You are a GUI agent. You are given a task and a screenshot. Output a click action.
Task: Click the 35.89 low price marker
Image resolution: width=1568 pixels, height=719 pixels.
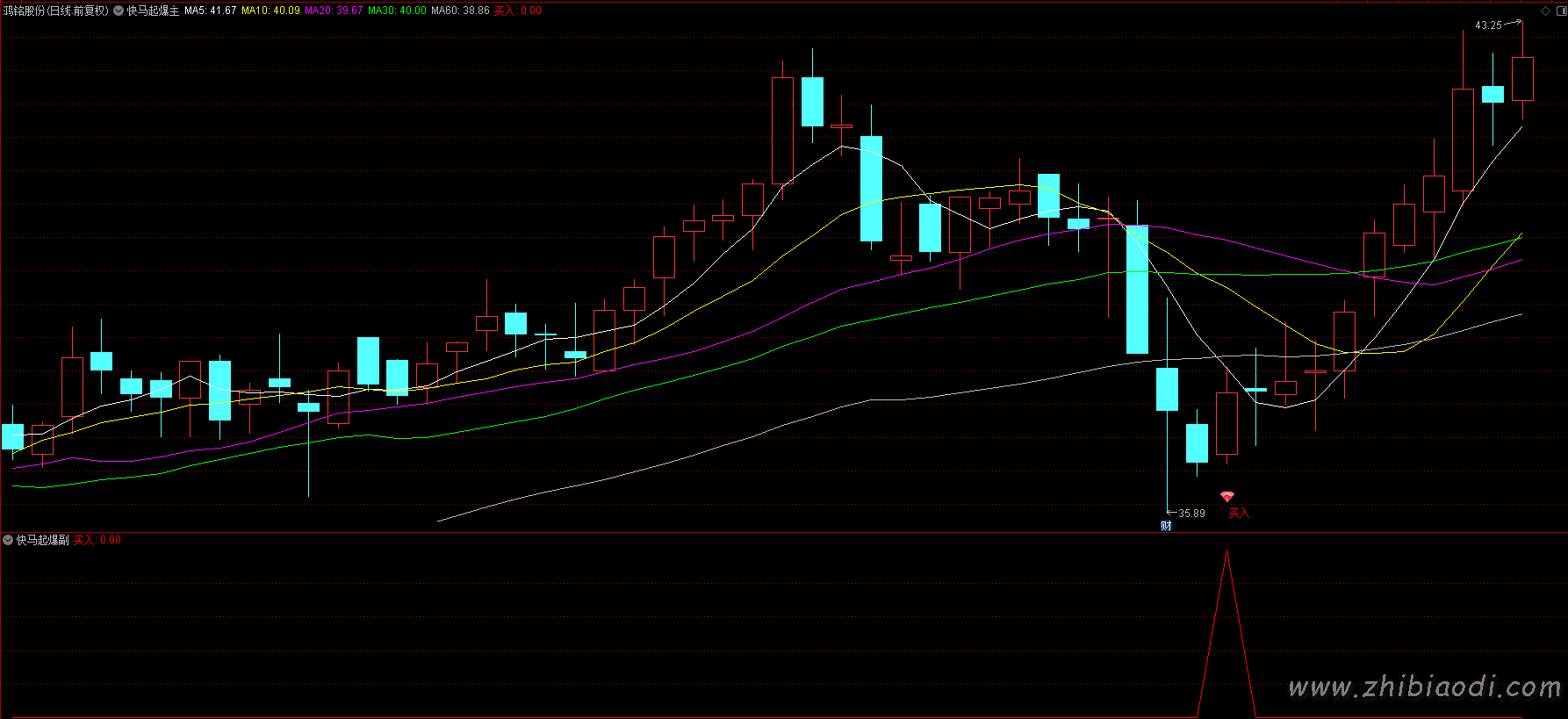click(x=1191, y=514)
